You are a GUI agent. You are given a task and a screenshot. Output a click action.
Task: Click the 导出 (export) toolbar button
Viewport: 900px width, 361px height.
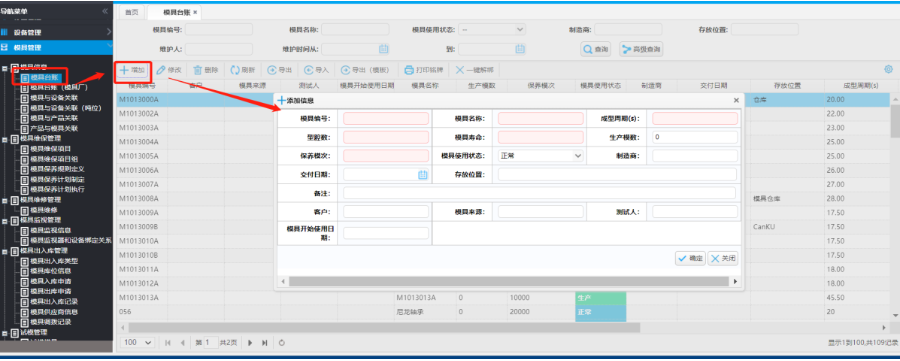point(280,70)
